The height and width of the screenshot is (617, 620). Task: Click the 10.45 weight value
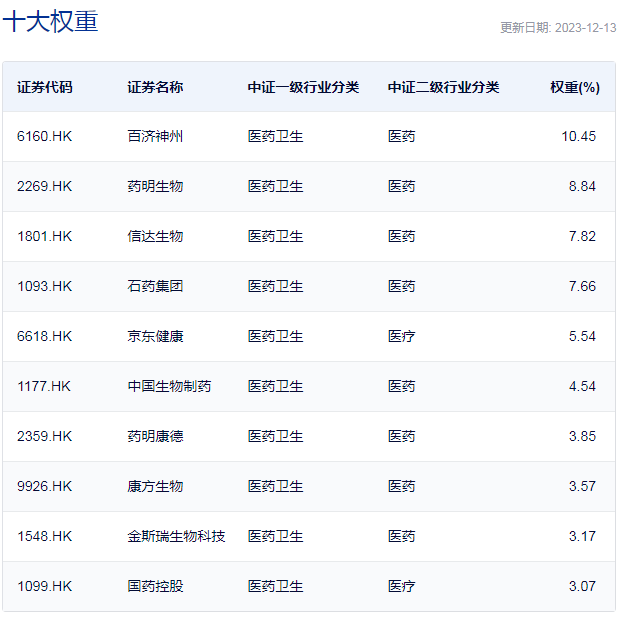(x=578, y=136)
